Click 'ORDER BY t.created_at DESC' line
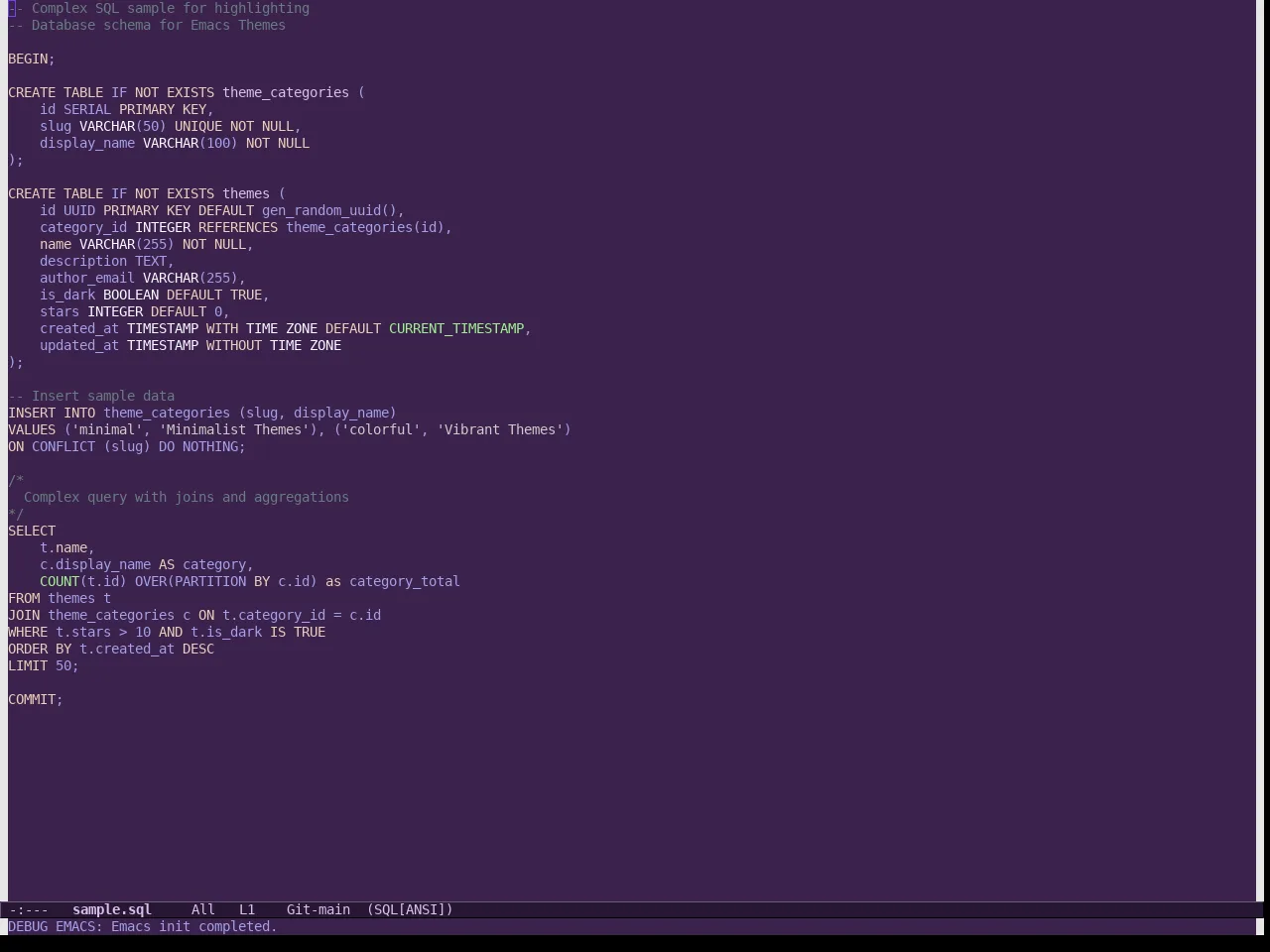This screenshot has width=1270, height=952. [x=111, y=649]
